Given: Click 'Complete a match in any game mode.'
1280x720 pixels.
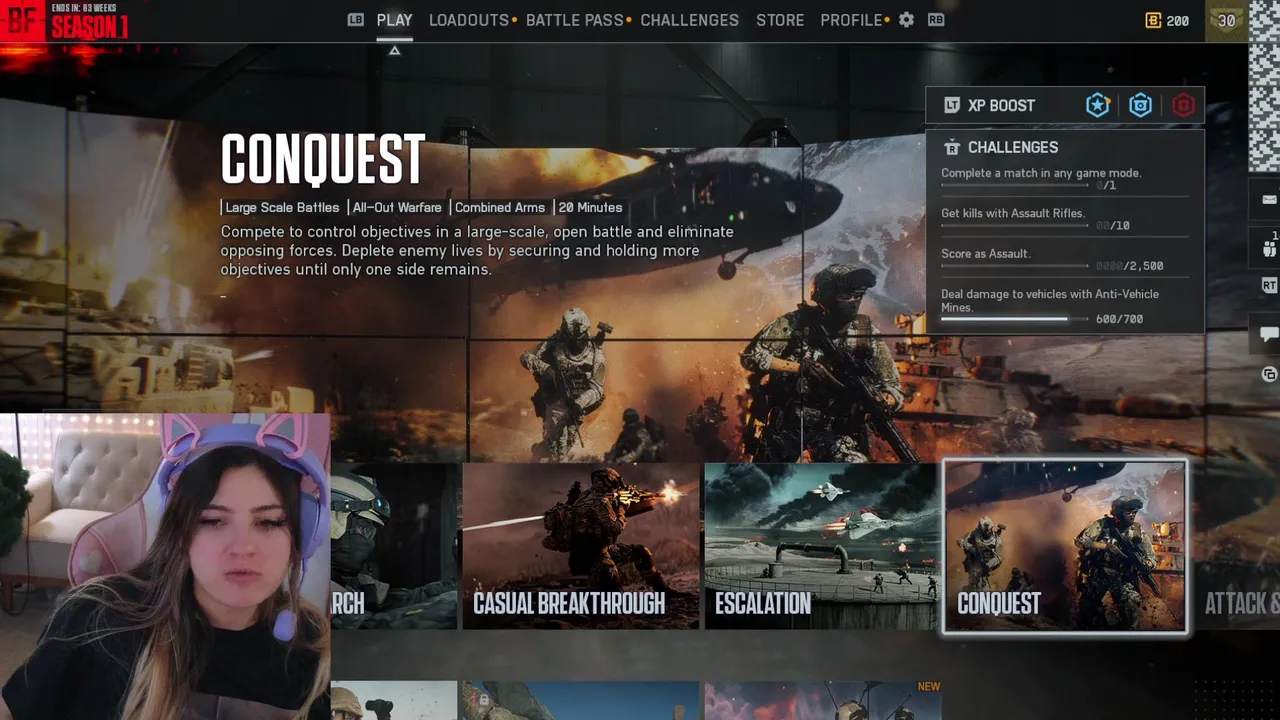Looking at the screenshot, I should coord(1041,173).
